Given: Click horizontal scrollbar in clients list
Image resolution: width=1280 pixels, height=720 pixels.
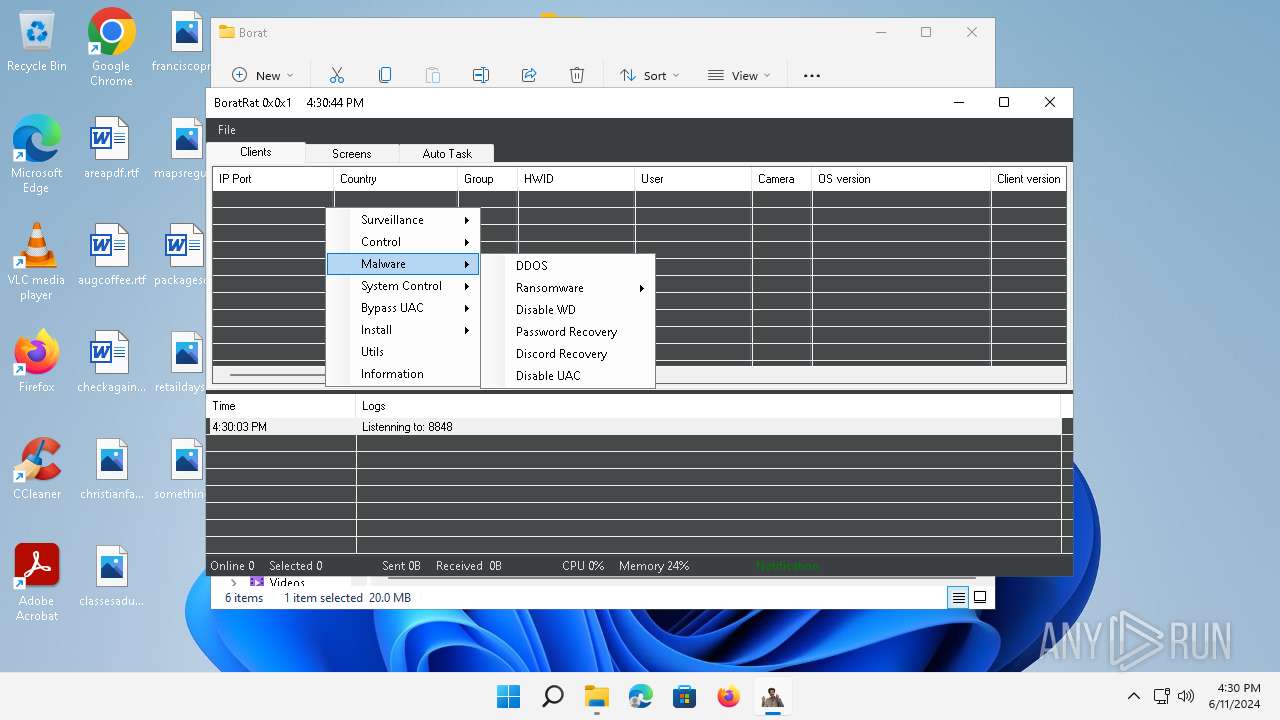Looking at the screenshot, I should (276, 375).
